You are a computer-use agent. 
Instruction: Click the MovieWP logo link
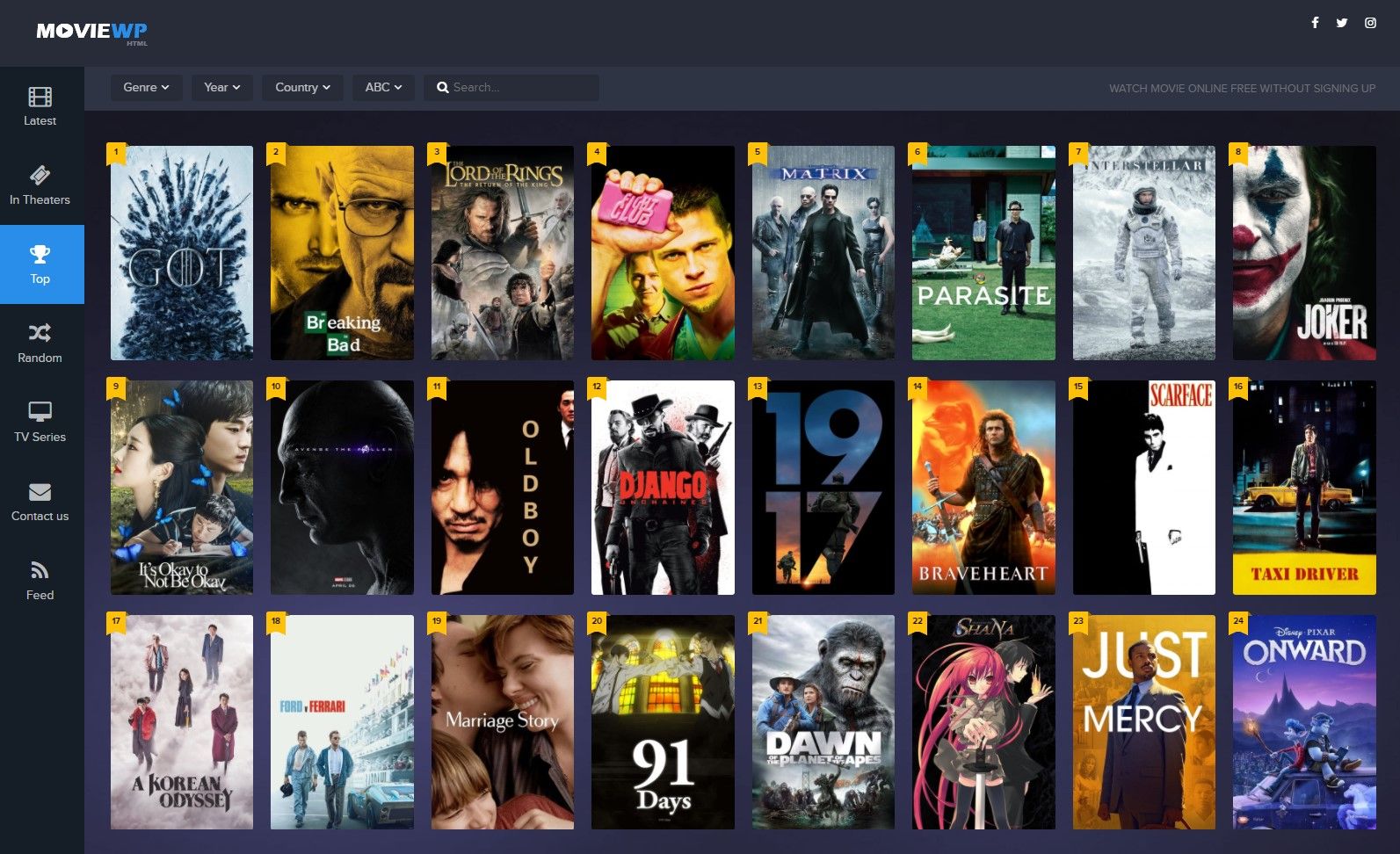tap(91, 32)
